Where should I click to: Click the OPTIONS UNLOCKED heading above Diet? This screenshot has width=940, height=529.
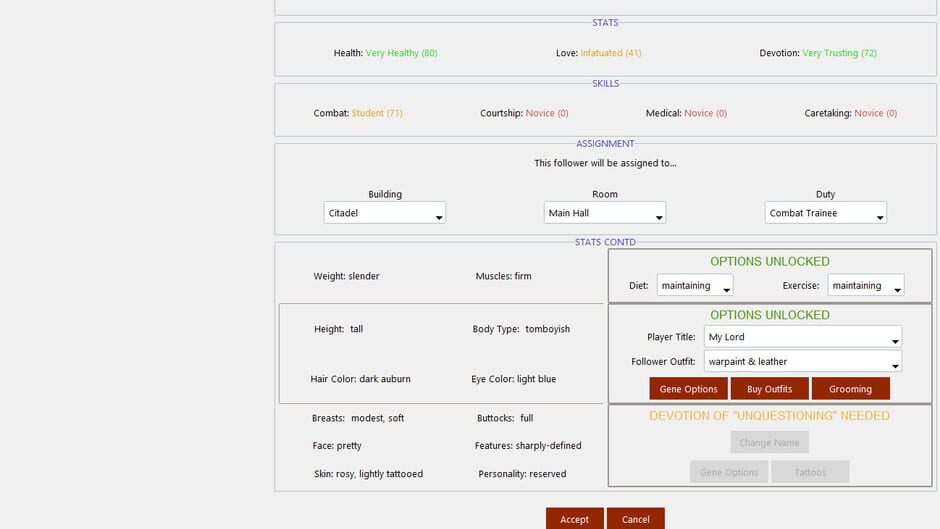[x=770, y=262]
